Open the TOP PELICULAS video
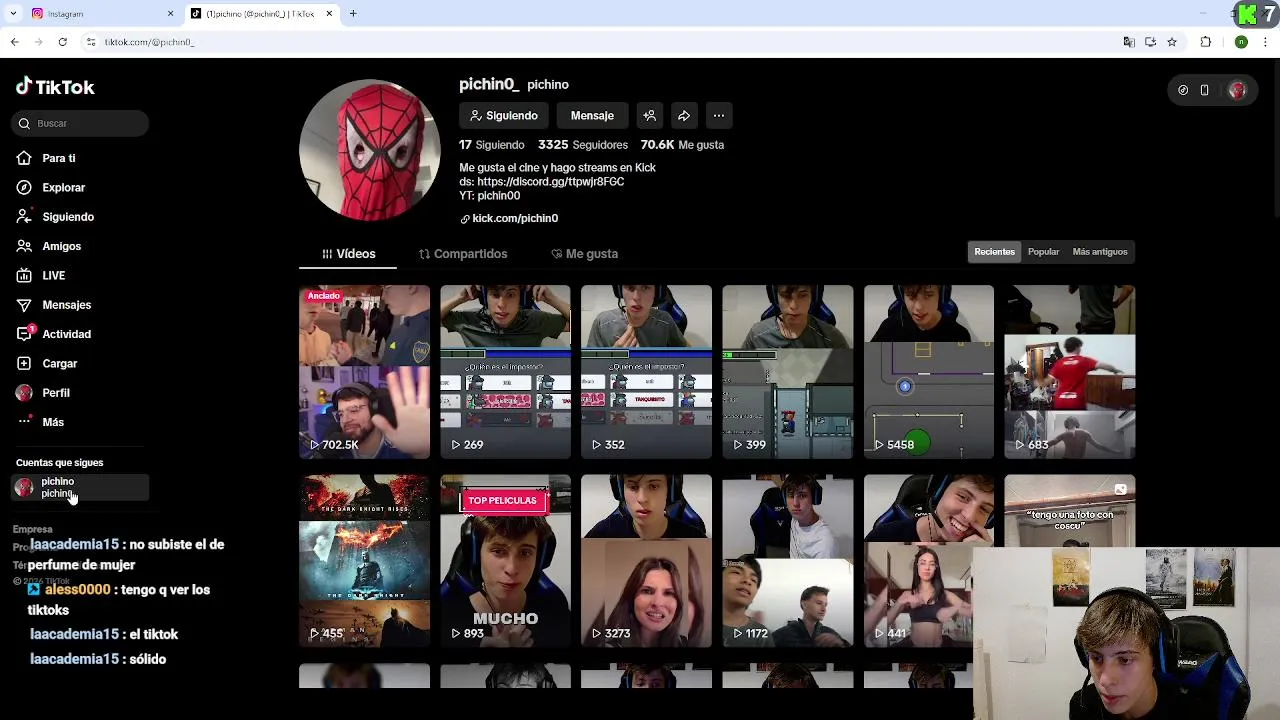 click(506, 561)
